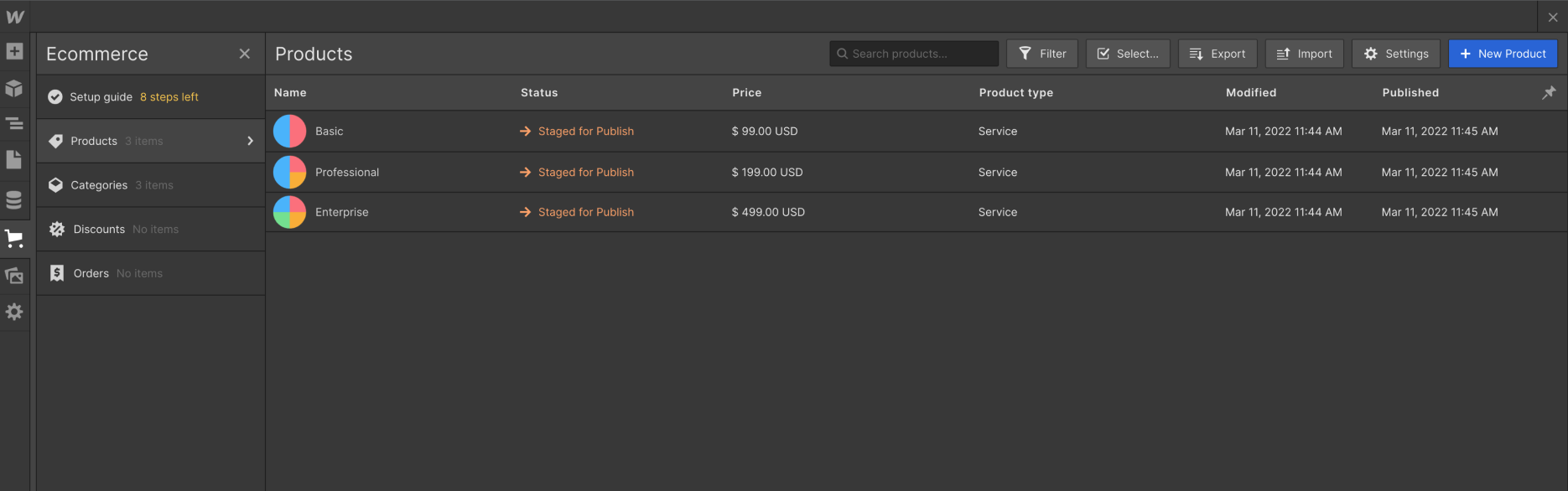
Task: Click the pin icon in table header
Action: tap(1549, 93)
